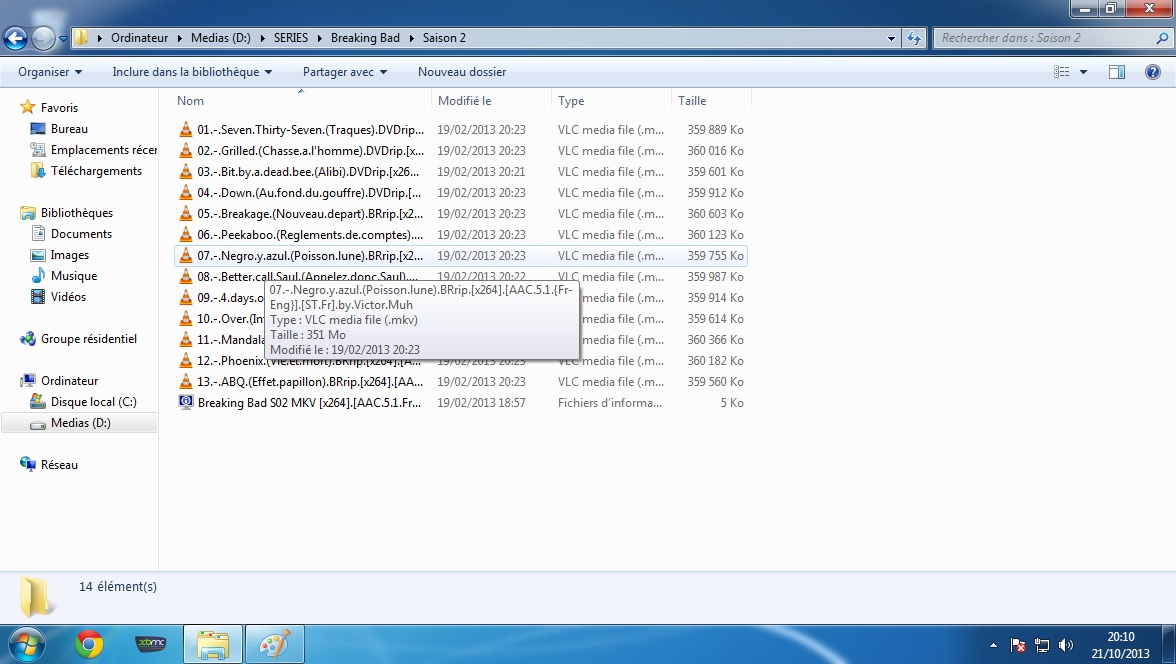This screenshot has height=664, width=1176.
Task: Select Groupe résidentiel in the sidebar
Action: point(88,339)
